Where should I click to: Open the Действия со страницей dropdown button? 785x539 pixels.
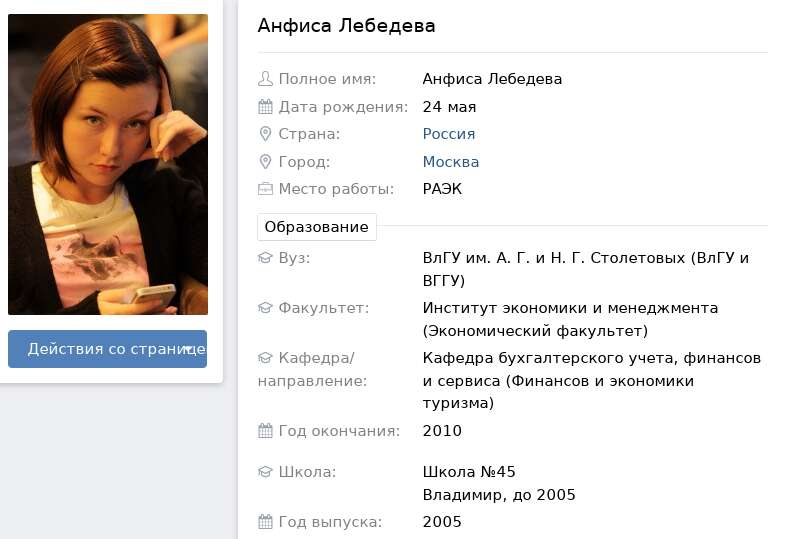(x=108, y=349)
